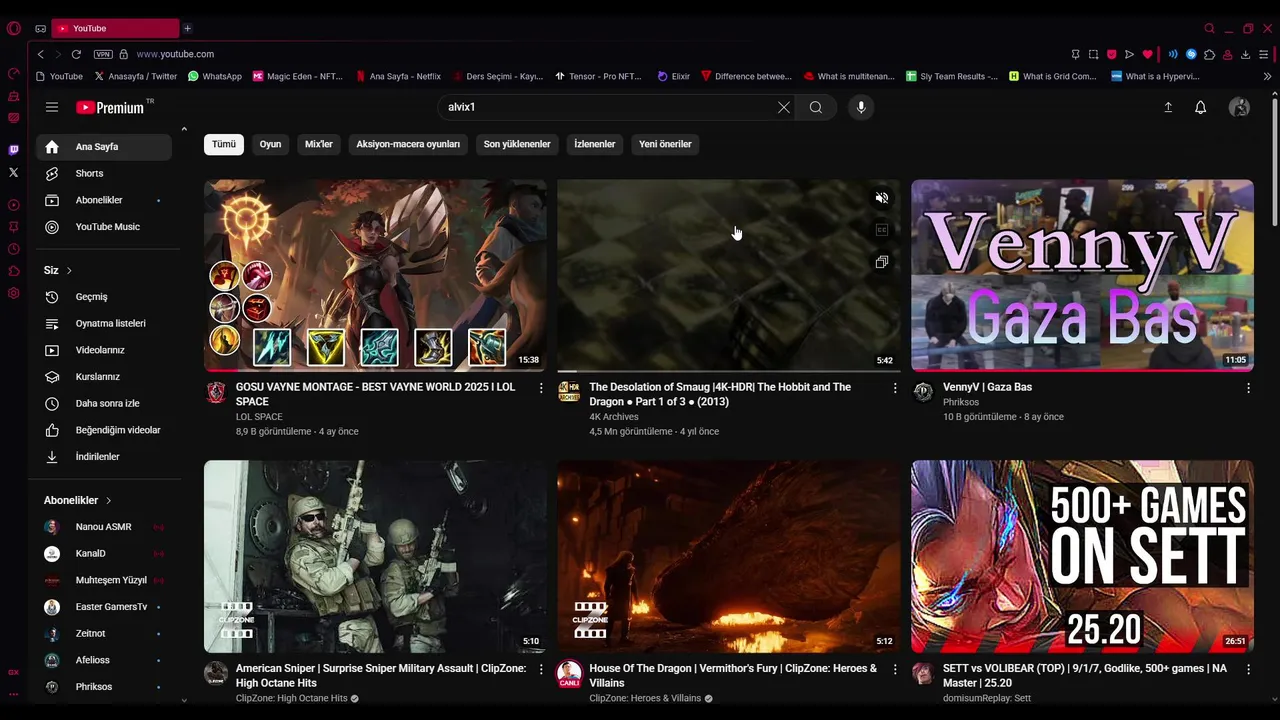Open the Ana Sayfa - Netflix bookmark
Image resolution: width=1280 pixels, height=720 pixels.
coord(397,76)
